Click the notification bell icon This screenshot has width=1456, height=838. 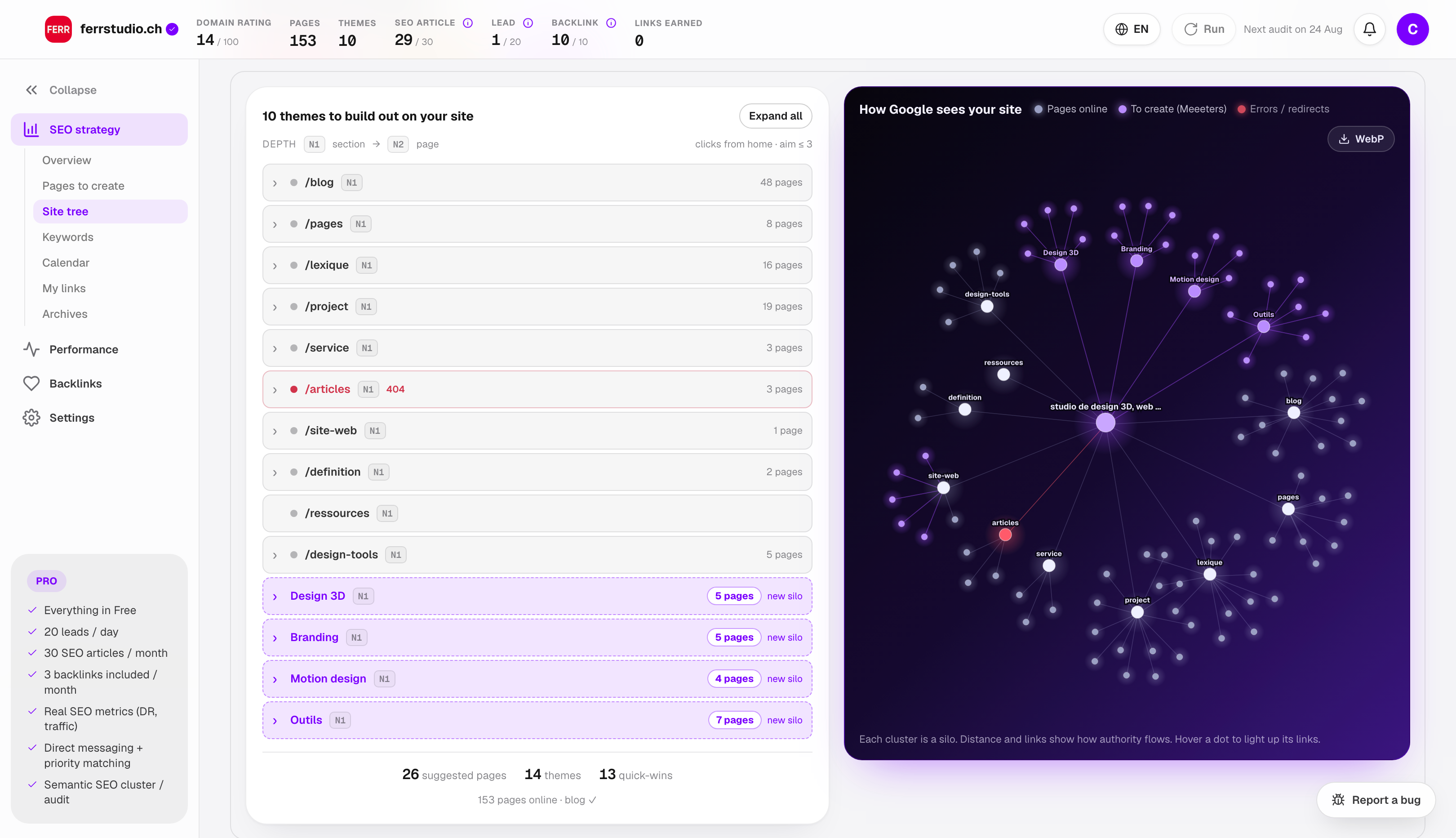point(1369,29)
